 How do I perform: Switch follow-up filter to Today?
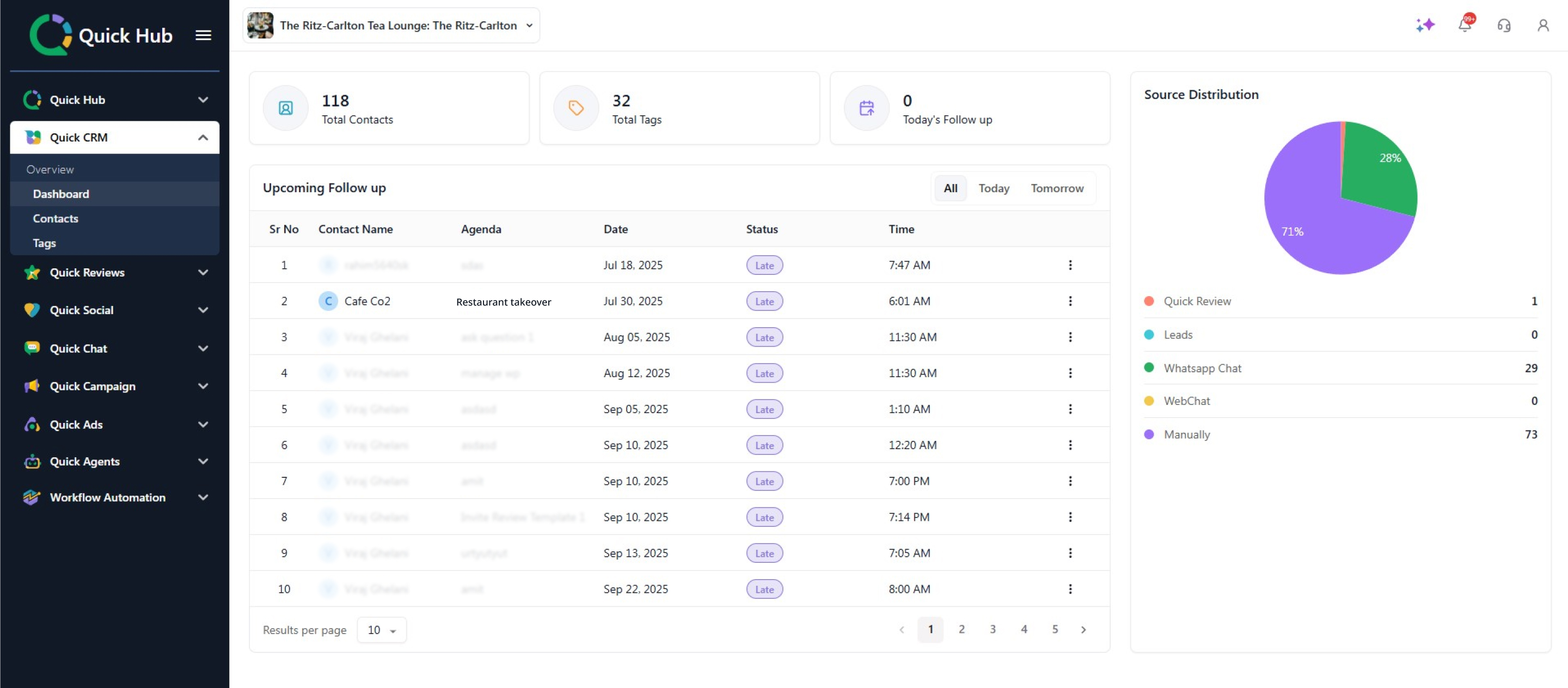coord(994,188)
